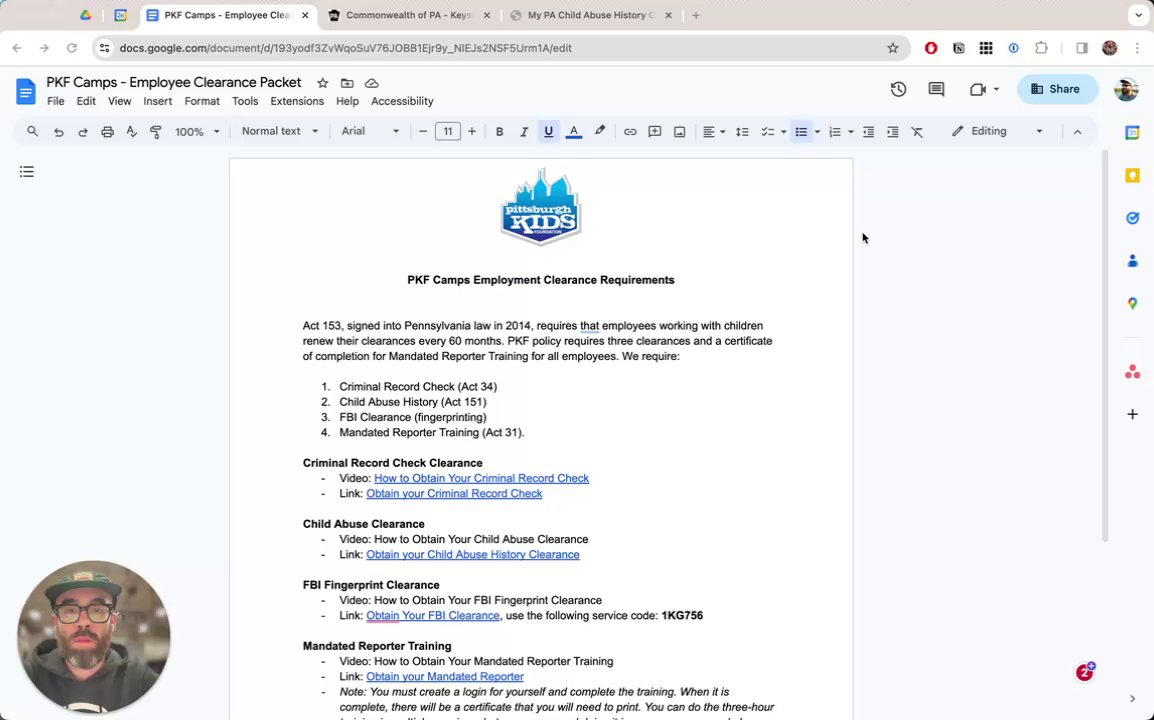Open the Arial font dropdown
Screen dimensions: 1154x720
370,131
